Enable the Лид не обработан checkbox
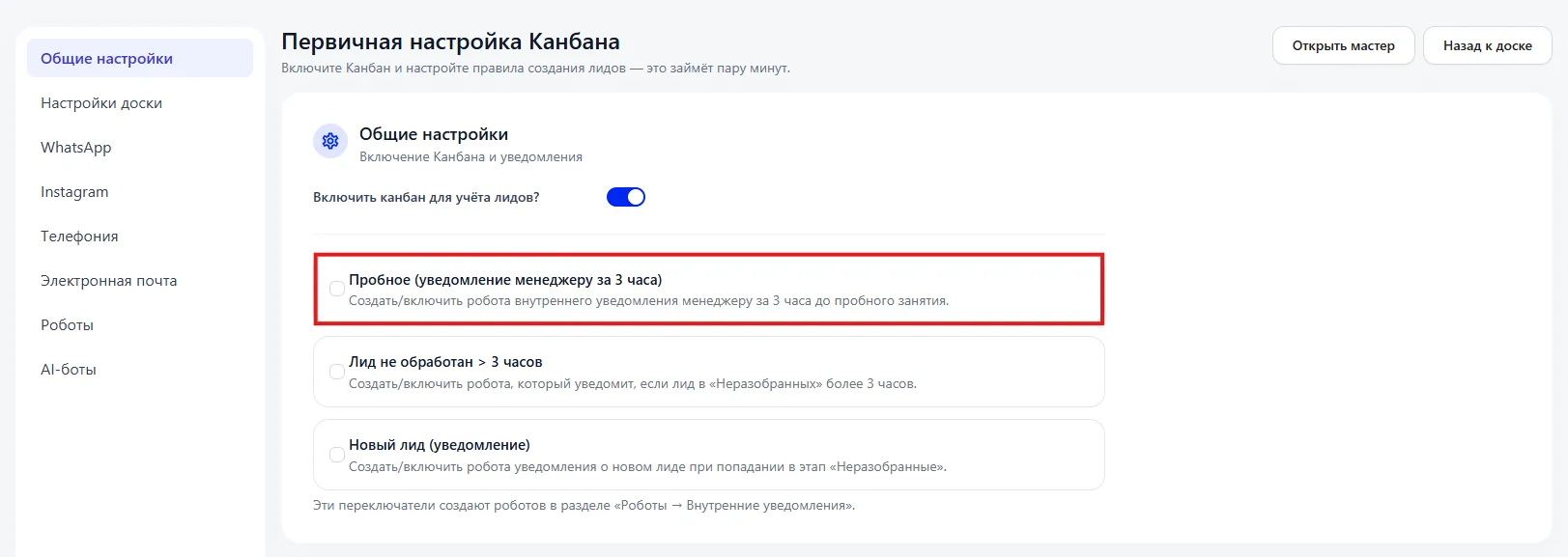The width and height of the screenshot is (1568, 557). coord(337,372)
